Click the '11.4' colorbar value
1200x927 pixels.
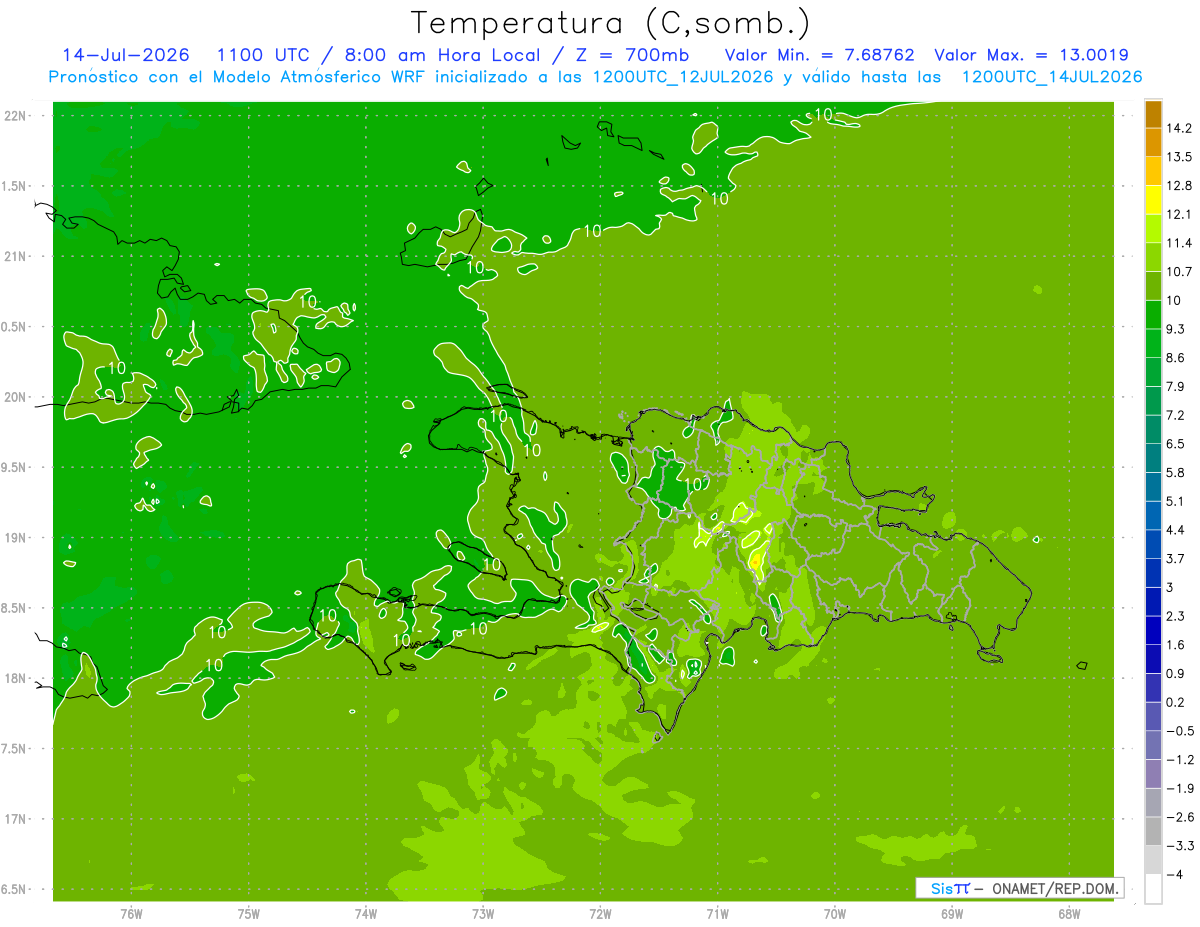point(1179,243)
